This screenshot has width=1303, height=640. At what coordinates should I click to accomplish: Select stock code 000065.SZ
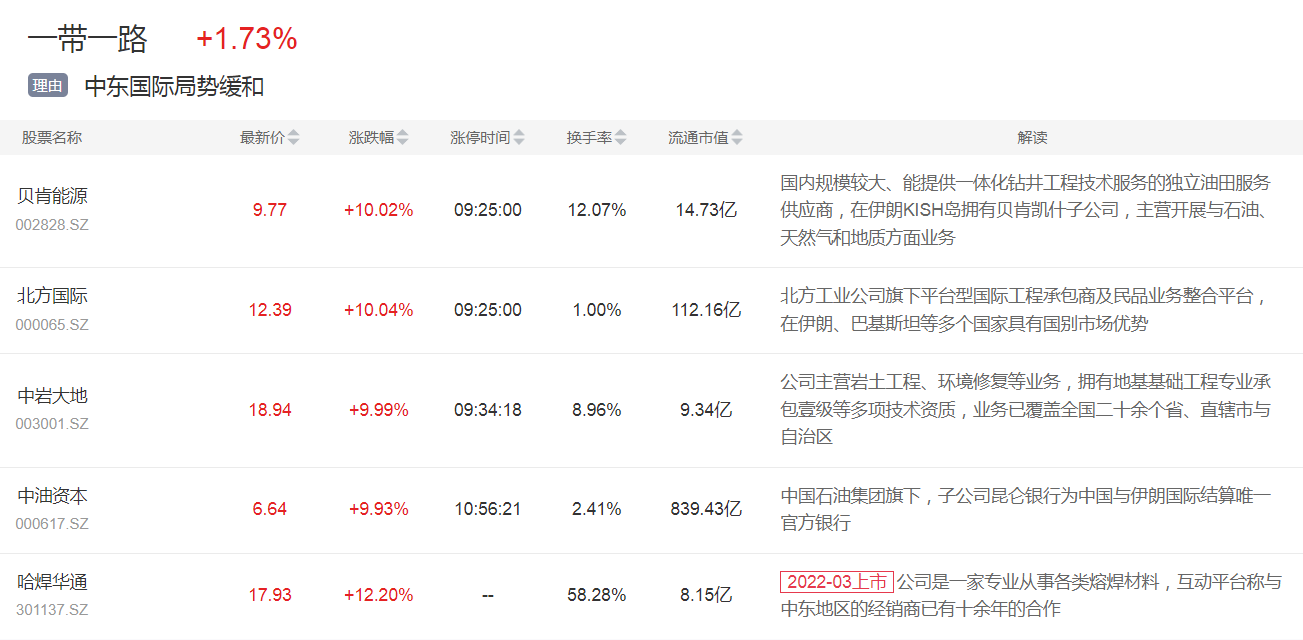[x=52, y=325]
